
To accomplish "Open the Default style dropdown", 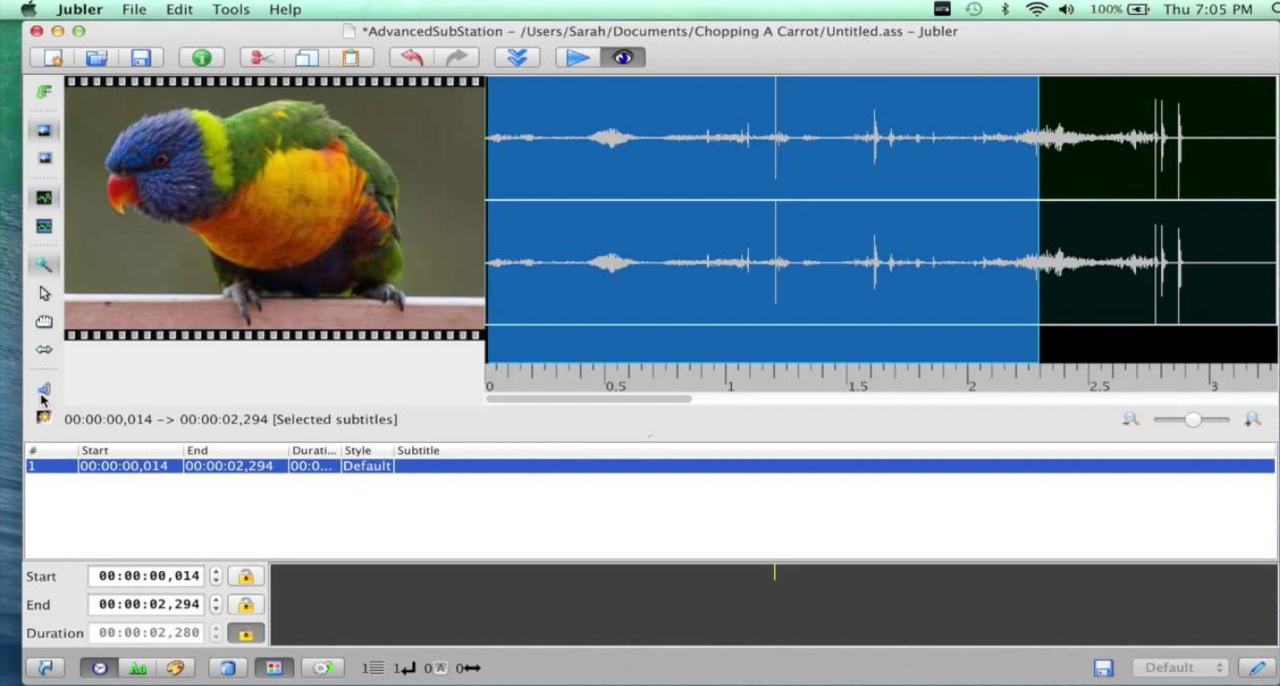I will pyautogui.click(x=1181, y=667).
